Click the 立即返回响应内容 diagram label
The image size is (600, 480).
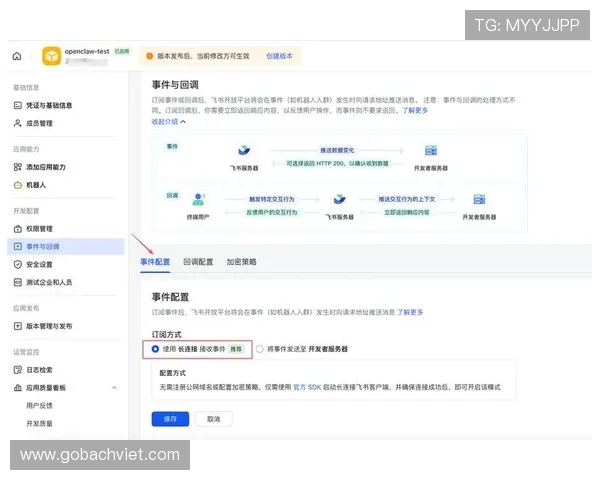tap(407, 212)
